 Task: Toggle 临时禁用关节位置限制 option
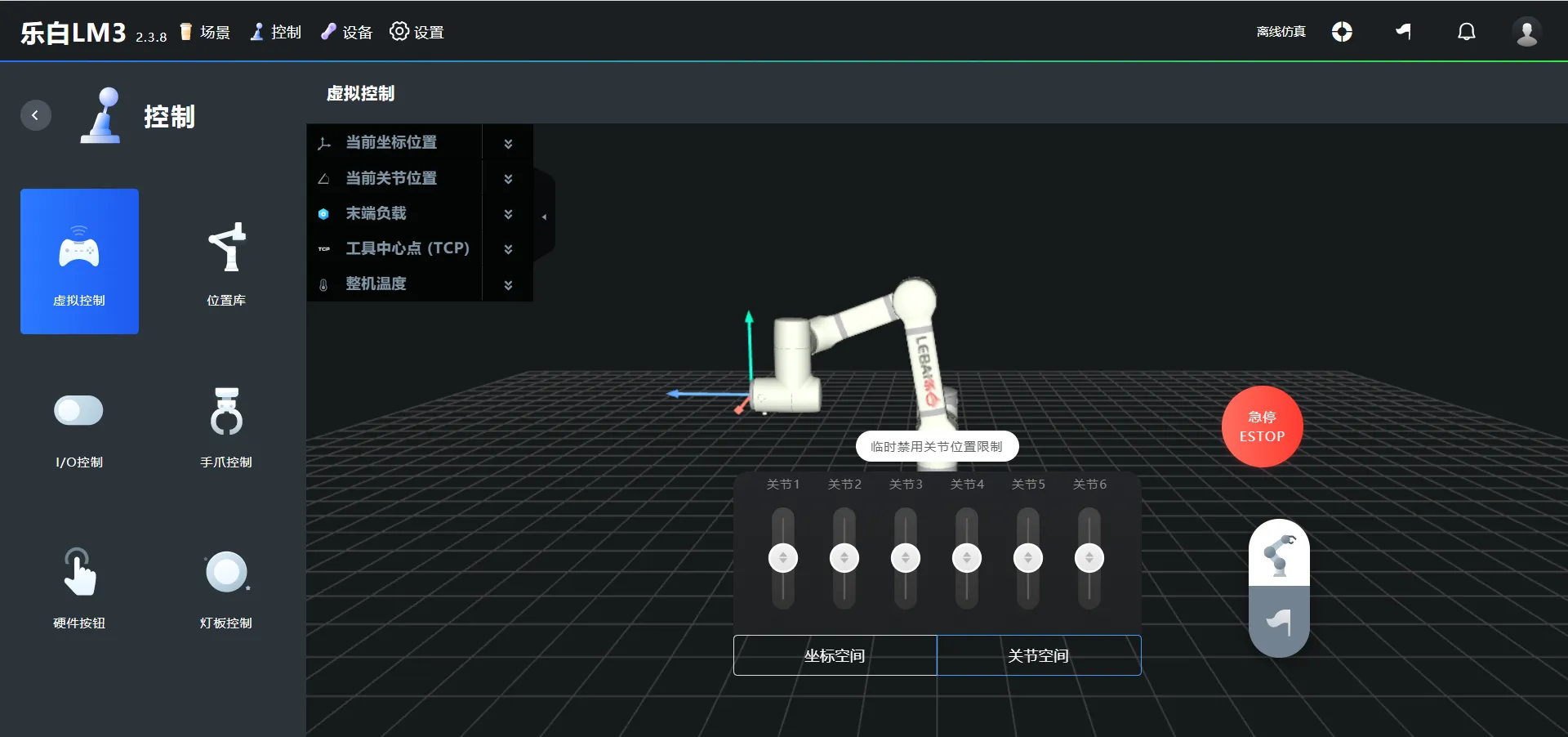click(937, 446)
